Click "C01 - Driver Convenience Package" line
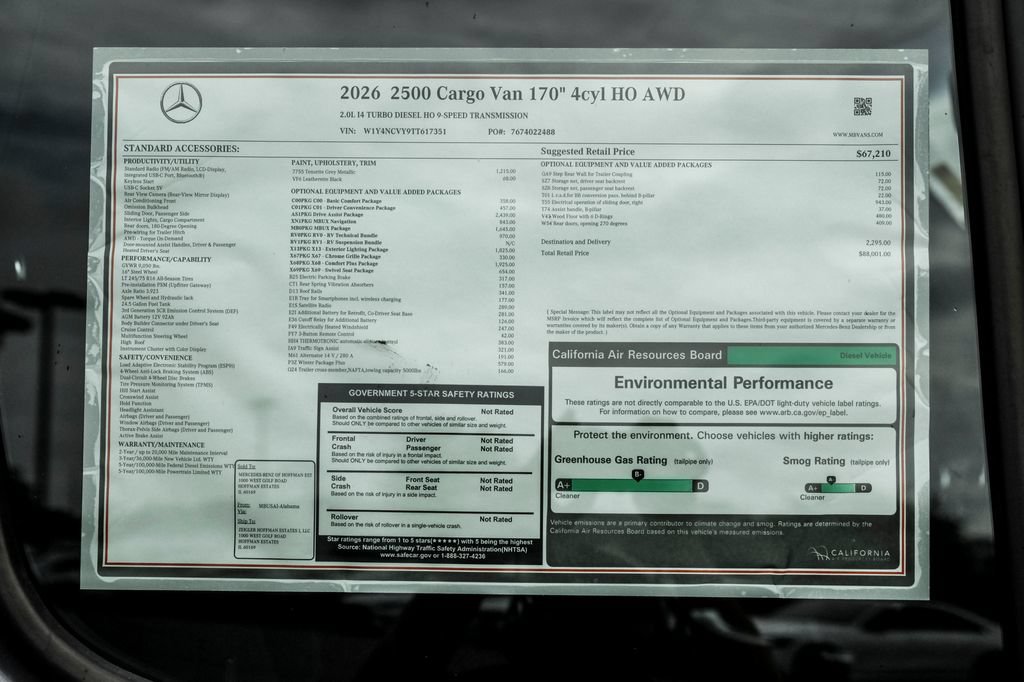 coord(343,208)
